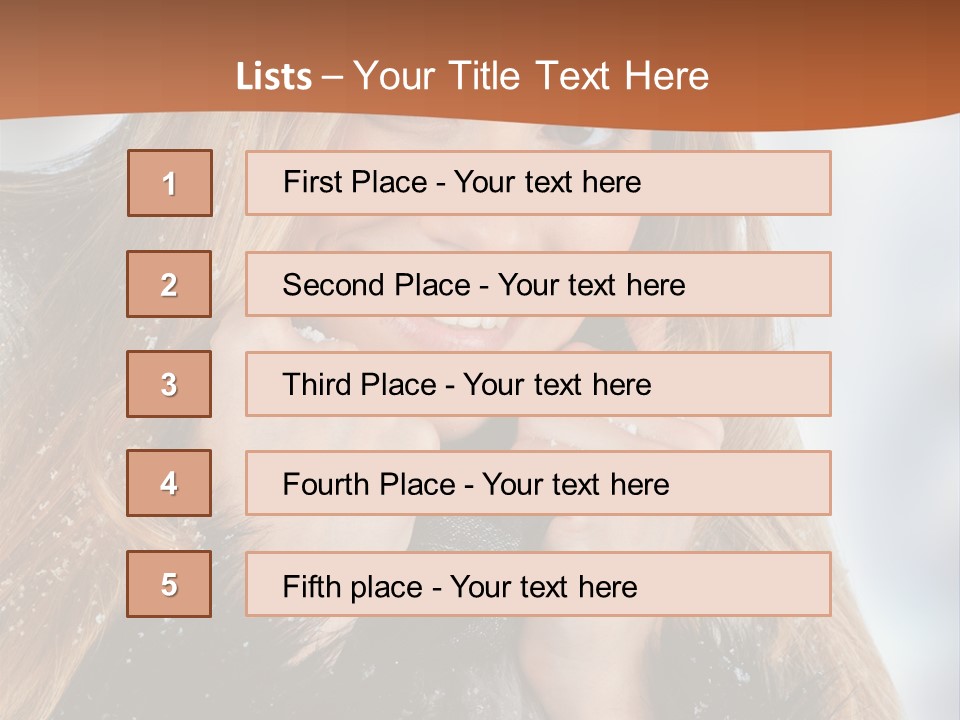Image resolution: width=960 pixels, height=720 pixels.
Task: Click "Your text here" in Fourth Place row
Action: point(576,485)
